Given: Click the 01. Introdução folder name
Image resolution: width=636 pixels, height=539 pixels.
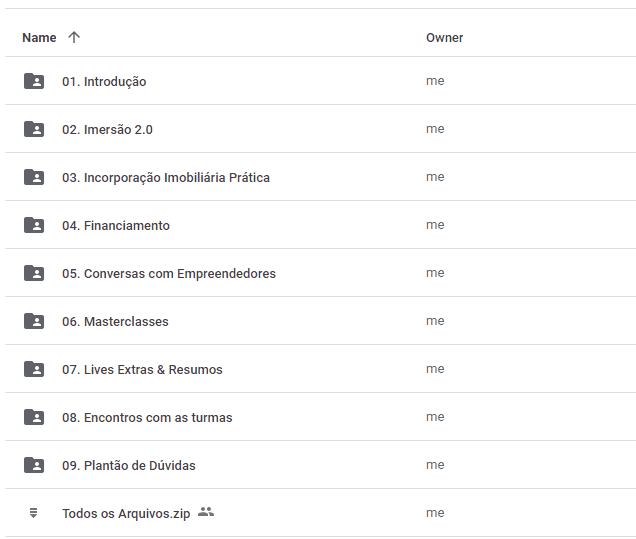Looking at the screenshot, I should 104,82.
